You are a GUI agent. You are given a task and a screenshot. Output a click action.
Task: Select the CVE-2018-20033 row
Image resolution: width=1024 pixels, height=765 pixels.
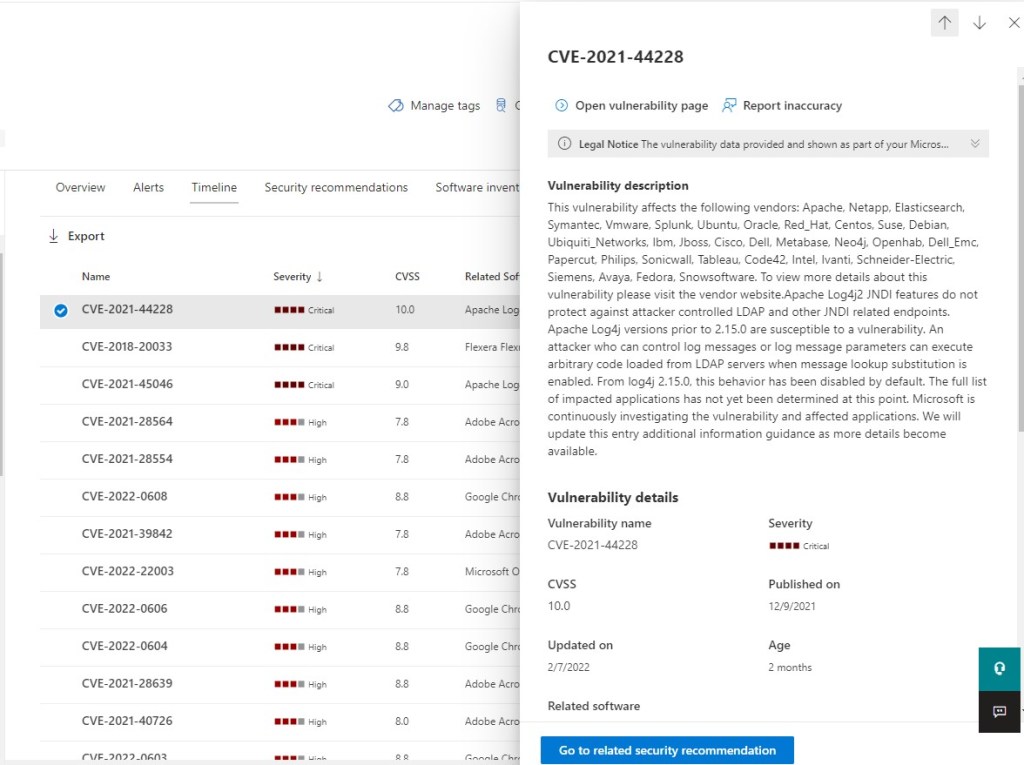127,347
